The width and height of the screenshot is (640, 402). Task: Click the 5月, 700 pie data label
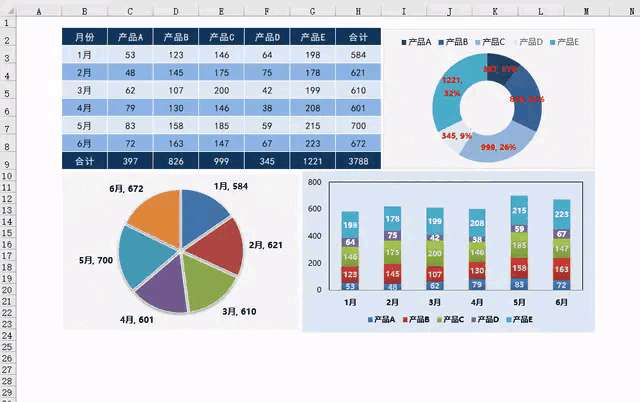[x=96, y=260]
